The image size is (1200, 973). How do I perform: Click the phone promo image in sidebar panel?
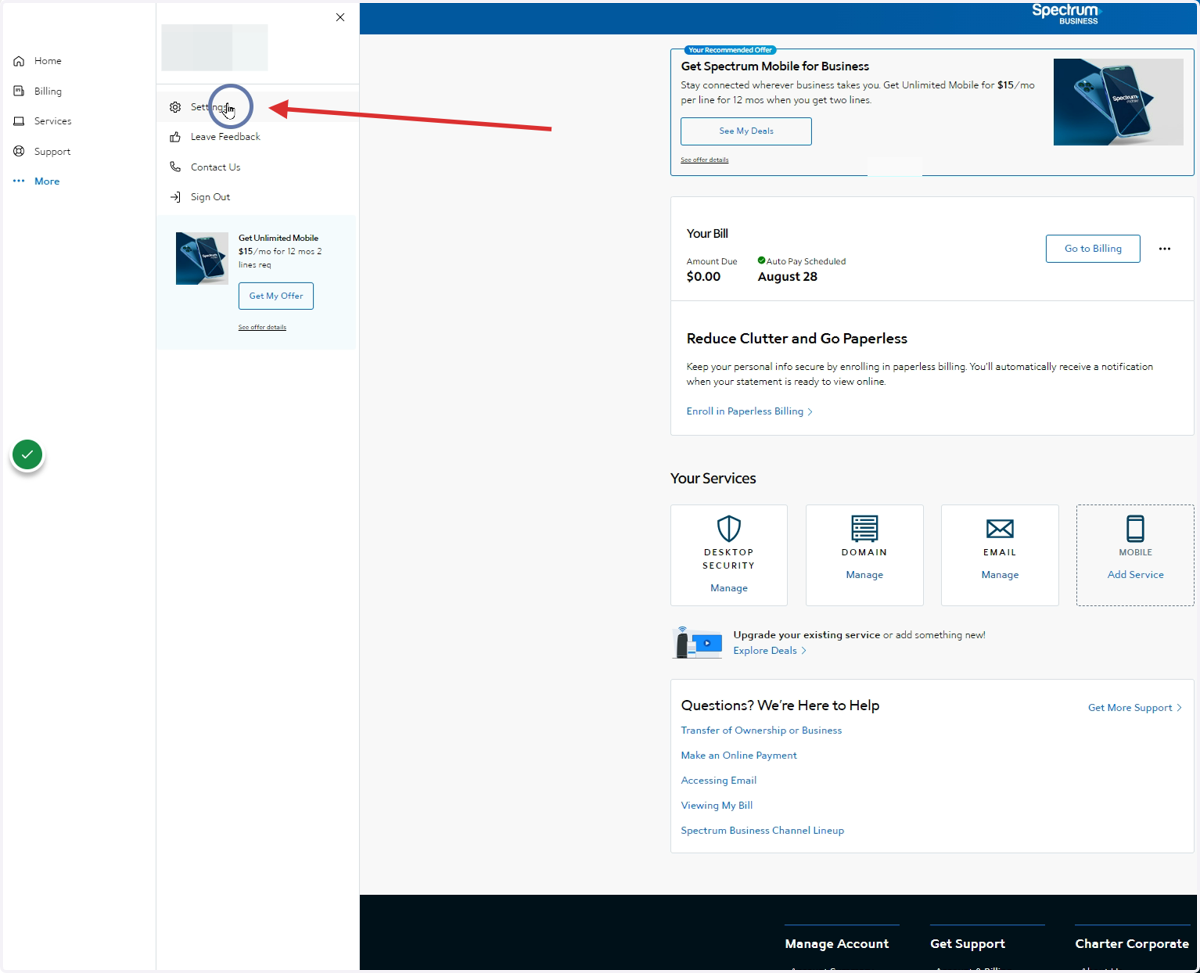tap(202, 258)
